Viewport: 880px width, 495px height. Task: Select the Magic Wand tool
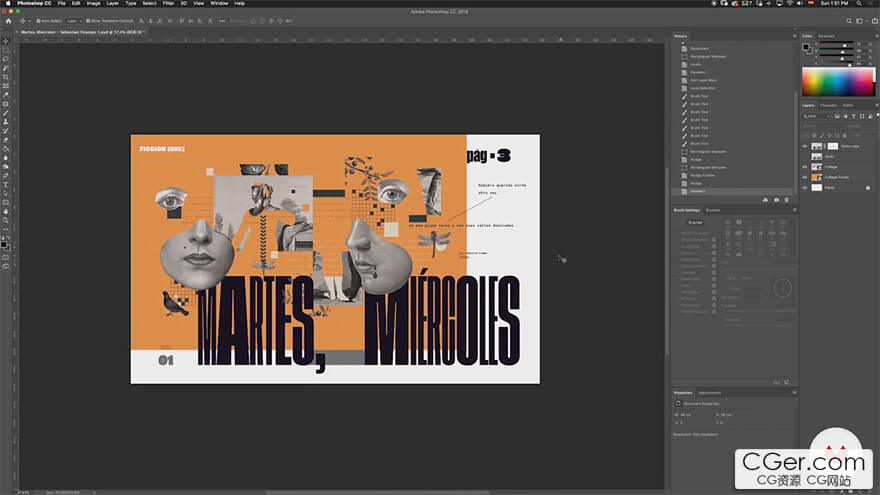click(x=6, y=68)
